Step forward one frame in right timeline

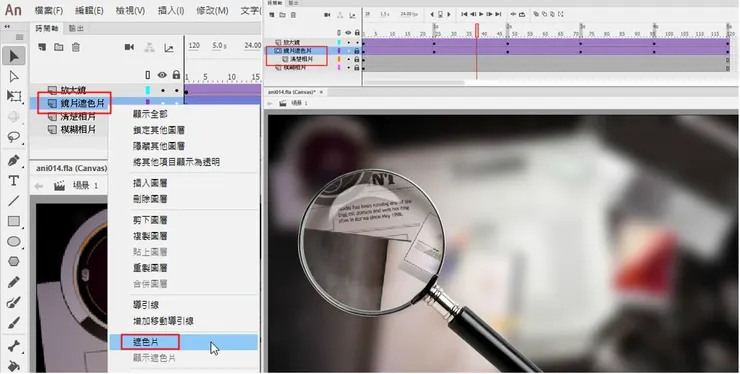pos(489,14)
